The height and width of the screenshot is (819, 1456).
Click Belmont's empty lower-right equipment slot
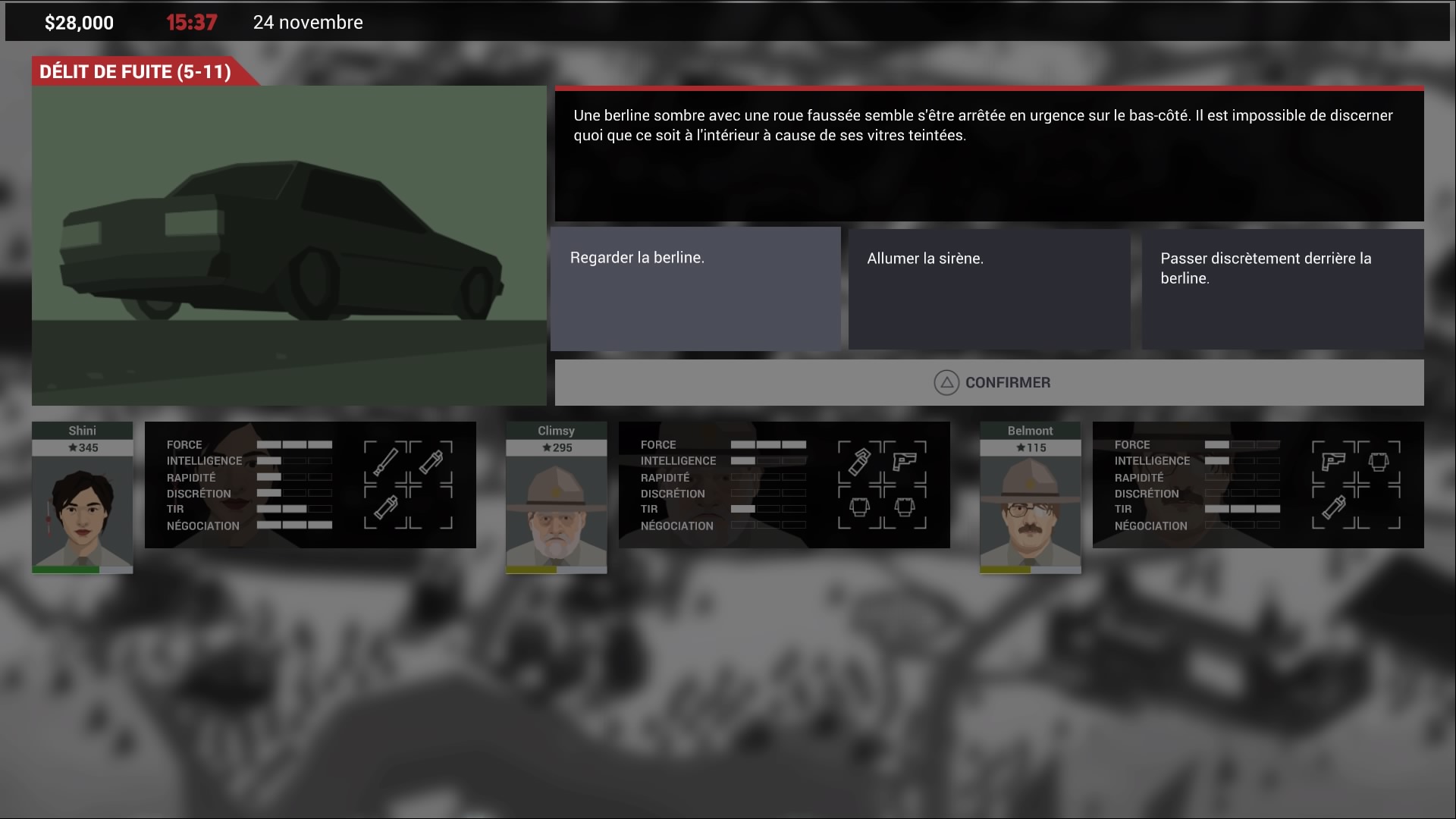[1379, 507]
